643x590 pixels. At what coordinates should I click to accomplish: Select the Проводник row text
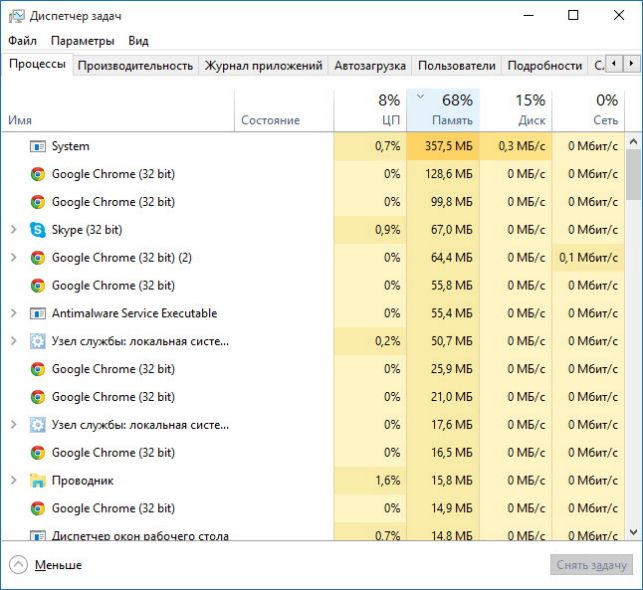pyautogui.click(x=82, y=481)
